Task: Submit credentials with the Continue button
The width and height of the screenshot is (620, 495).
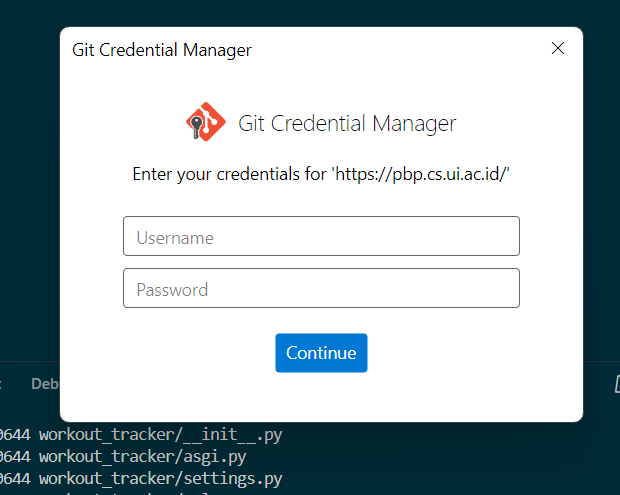Action: (321, 353)
